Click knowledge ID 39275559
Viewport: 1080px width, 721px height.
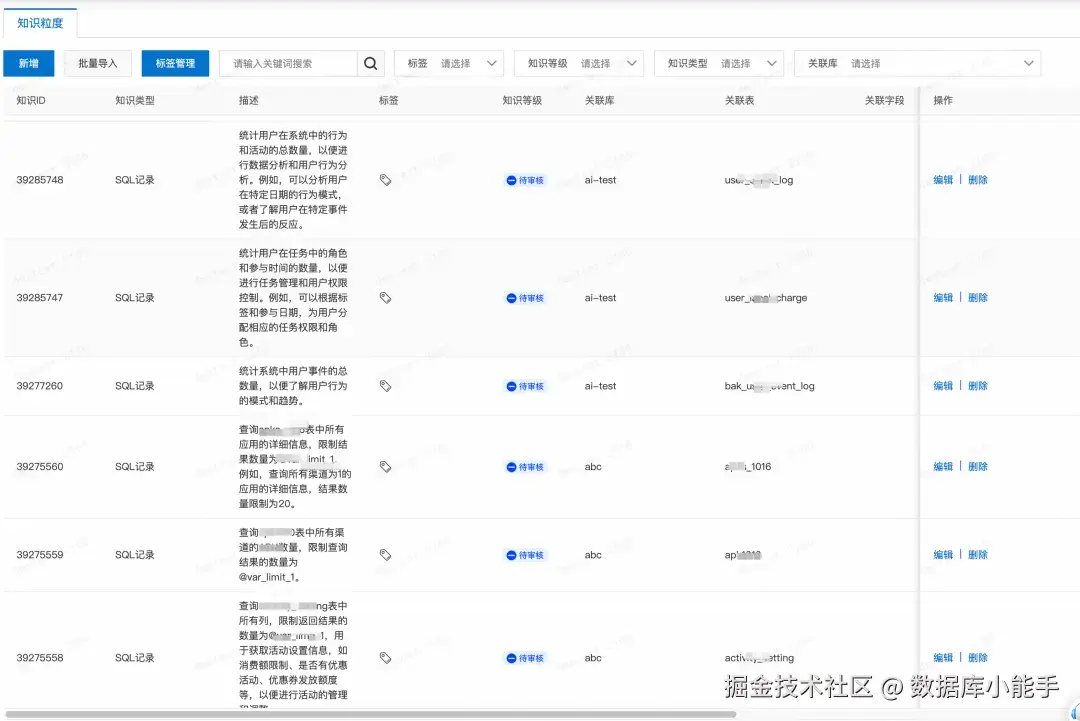click(40, 554)
